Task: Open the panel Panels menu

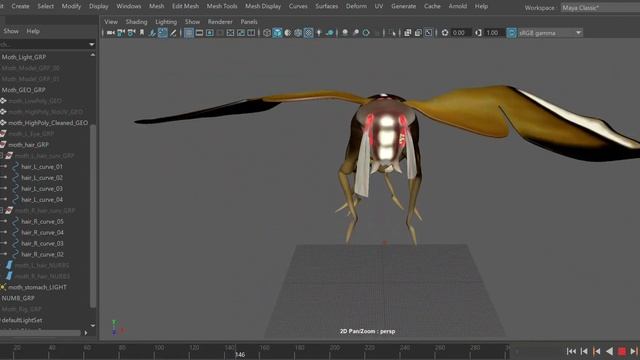Action: (249, 22)
